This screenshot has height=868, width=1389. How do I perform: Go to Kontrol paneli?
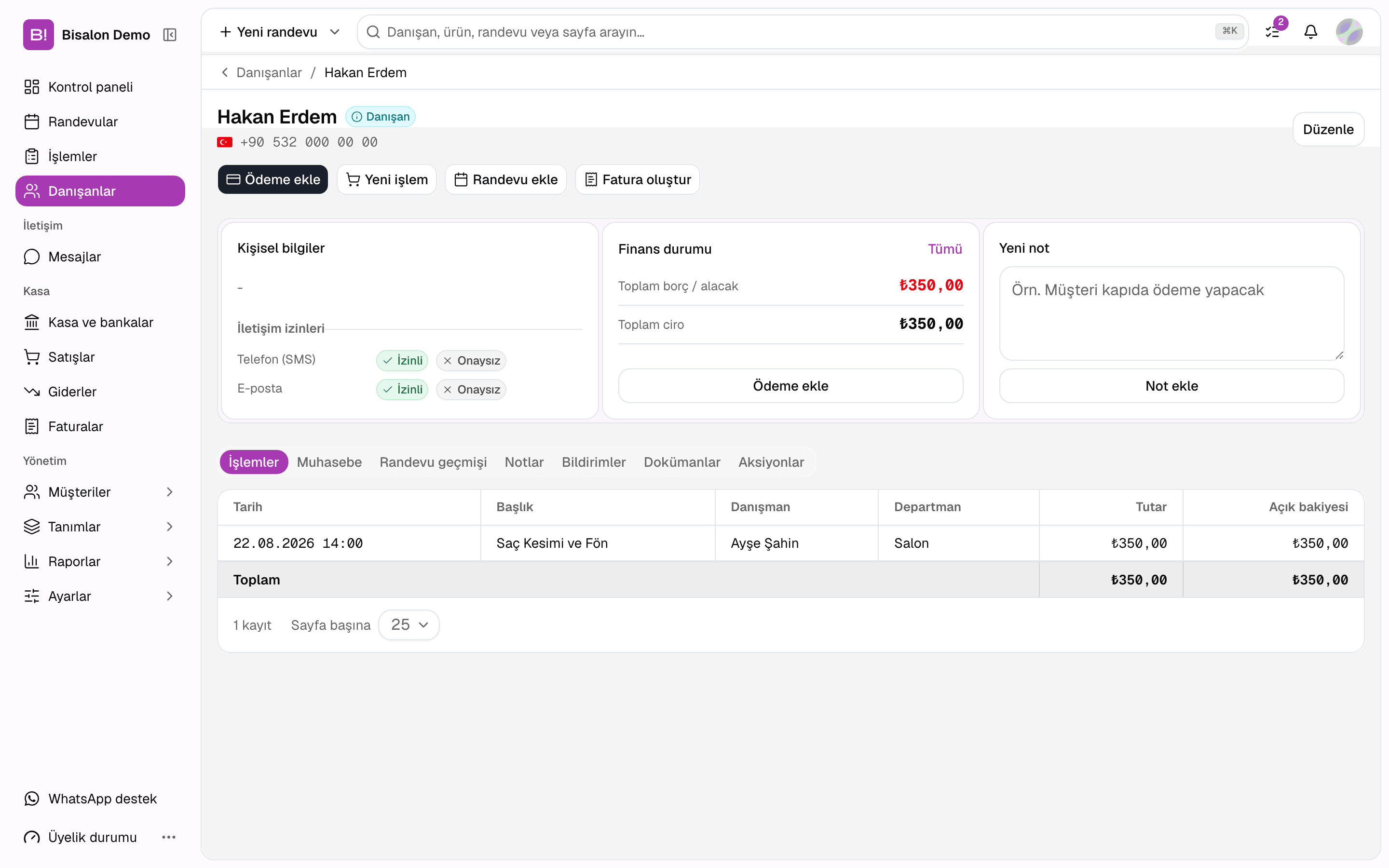[x=100, y=87]
